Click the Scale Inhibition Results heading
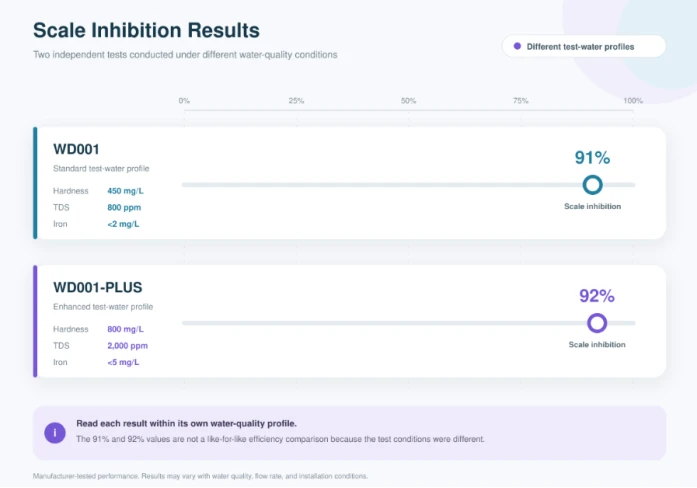The height and width of the screenshot is (488, 697). pyautogui.click(x=146, y=30)
